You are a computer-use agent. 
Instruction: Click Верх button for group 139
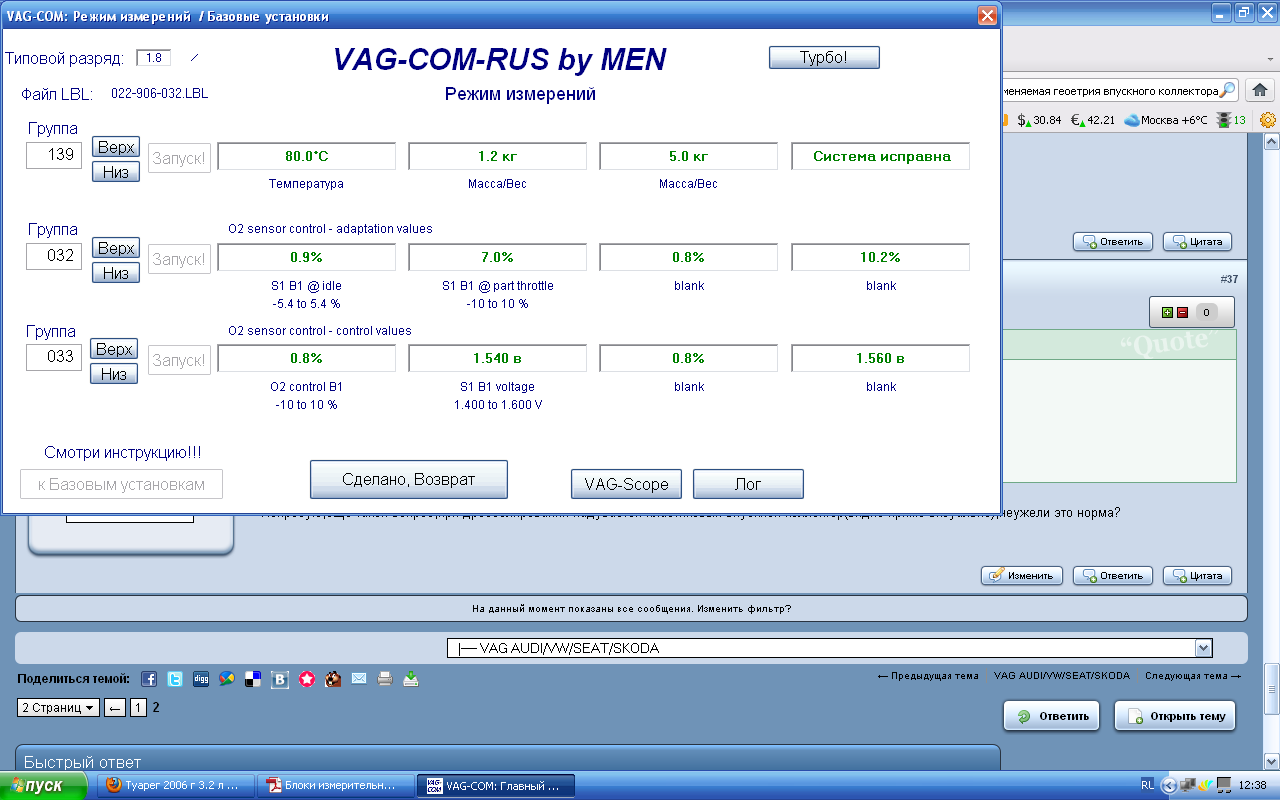click(116, 147)
